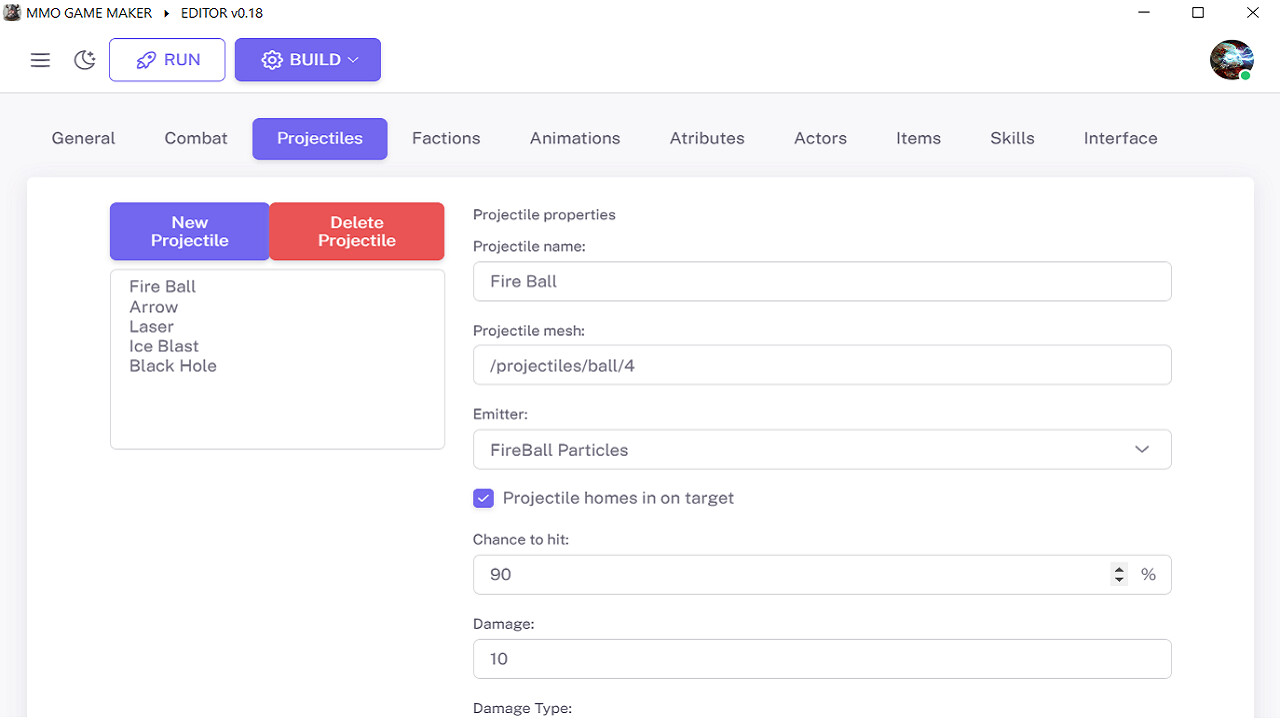Viewport: 1280px width, 720px height.
Task: Increment Chance to hit with up arrow
Action: point(1118,568)
